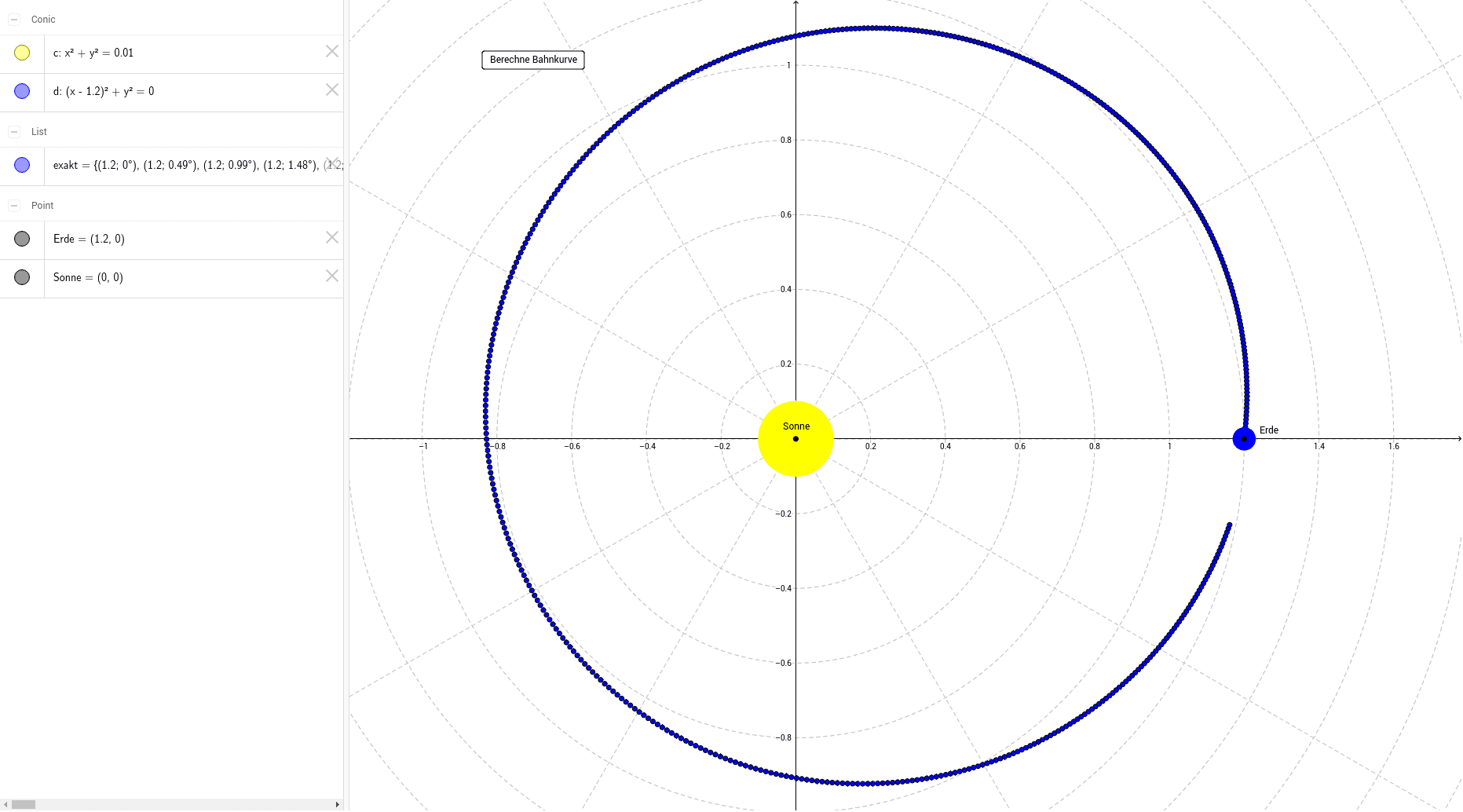Click the yellow Sonne circle in graph
Screen dimensions: 1463x812
point(796,439)
